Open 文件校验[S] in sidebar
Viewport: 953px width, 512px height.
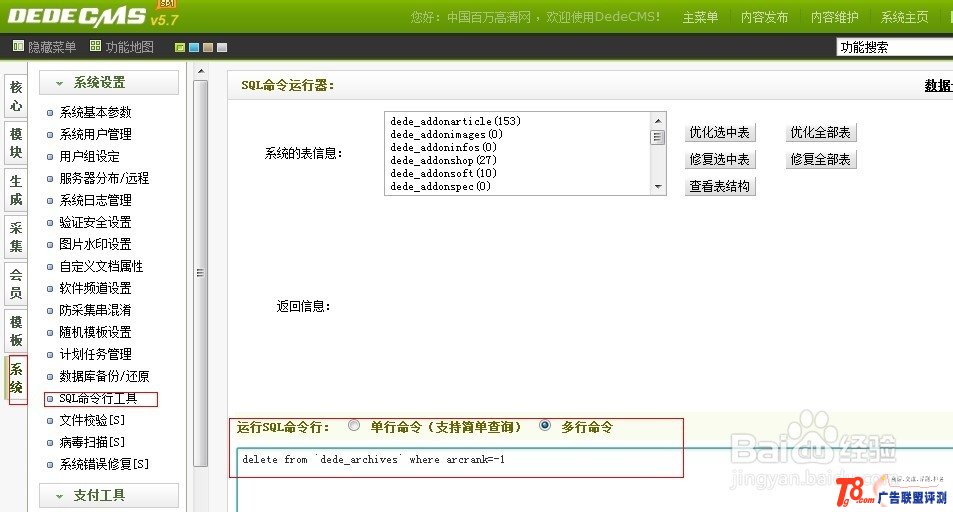pyautogui.click(x=92, y=420)
